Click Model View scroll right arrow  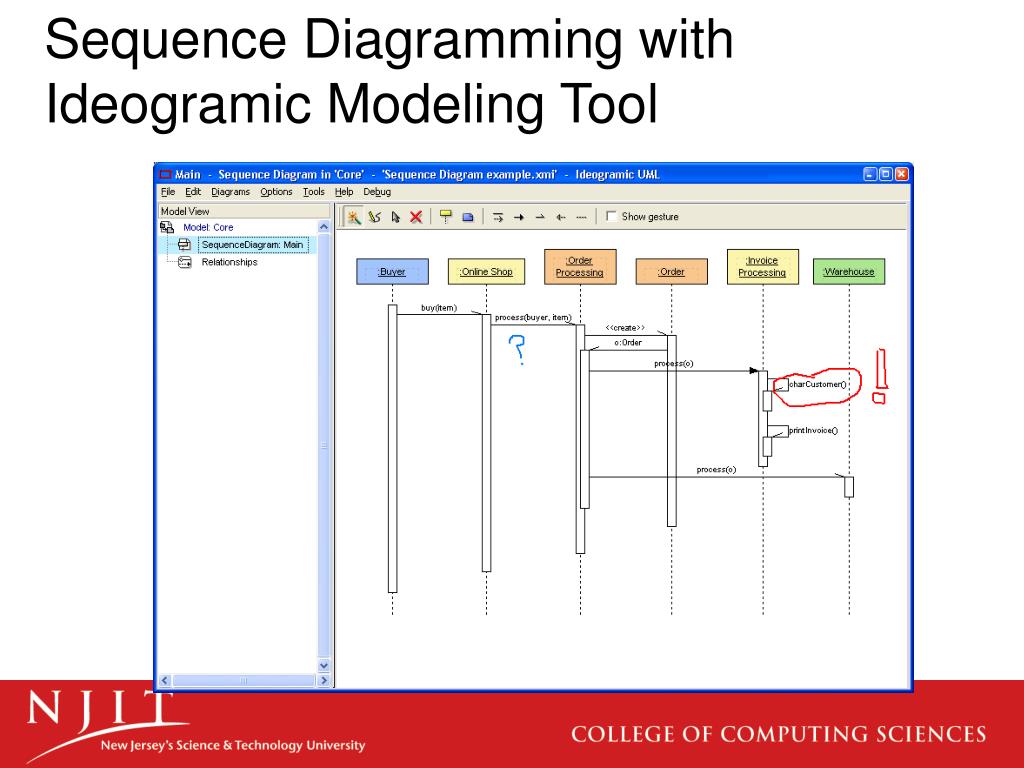tap(324, 680)
